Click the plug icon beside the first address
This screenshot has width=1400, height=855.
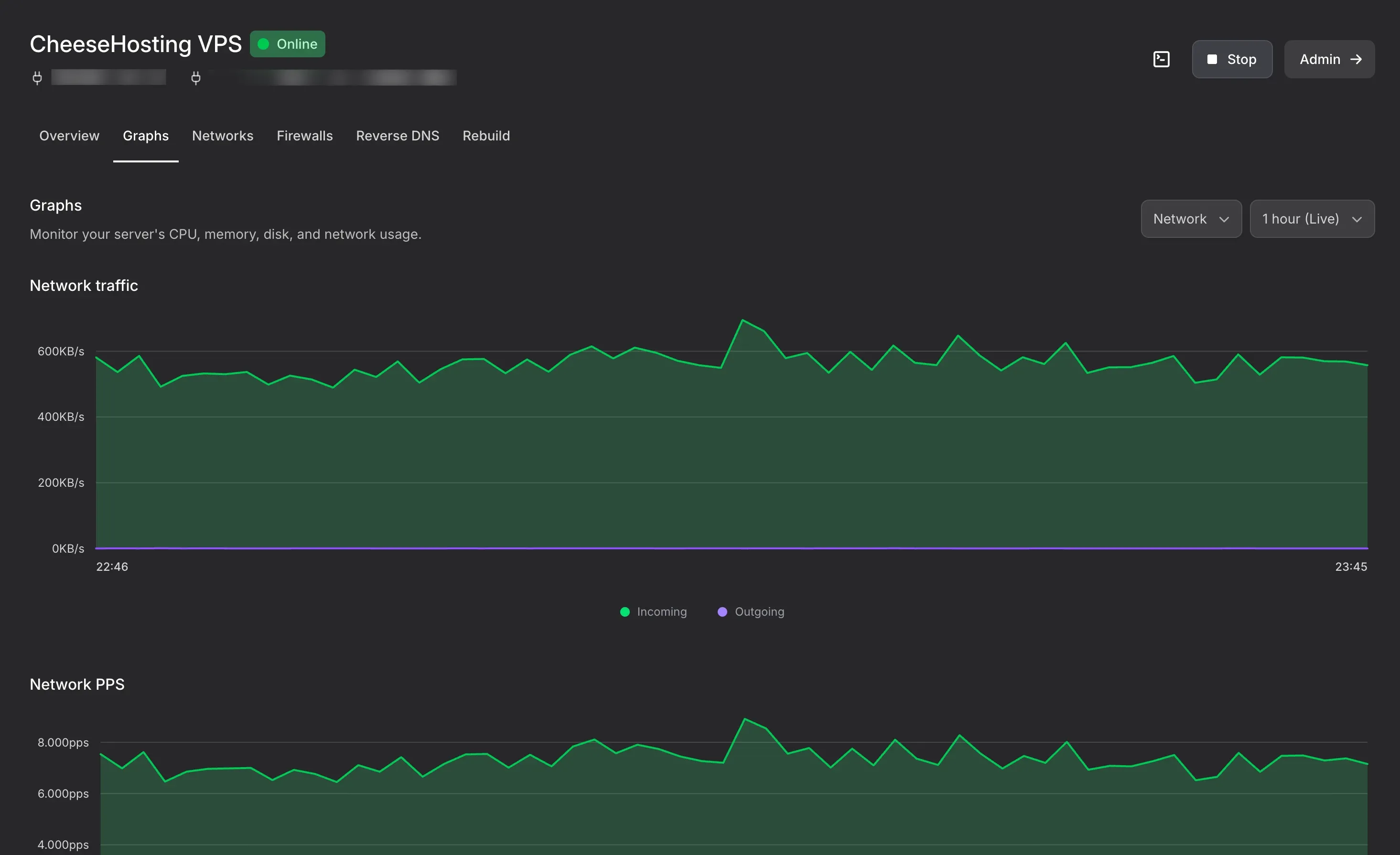coord(37,78)
